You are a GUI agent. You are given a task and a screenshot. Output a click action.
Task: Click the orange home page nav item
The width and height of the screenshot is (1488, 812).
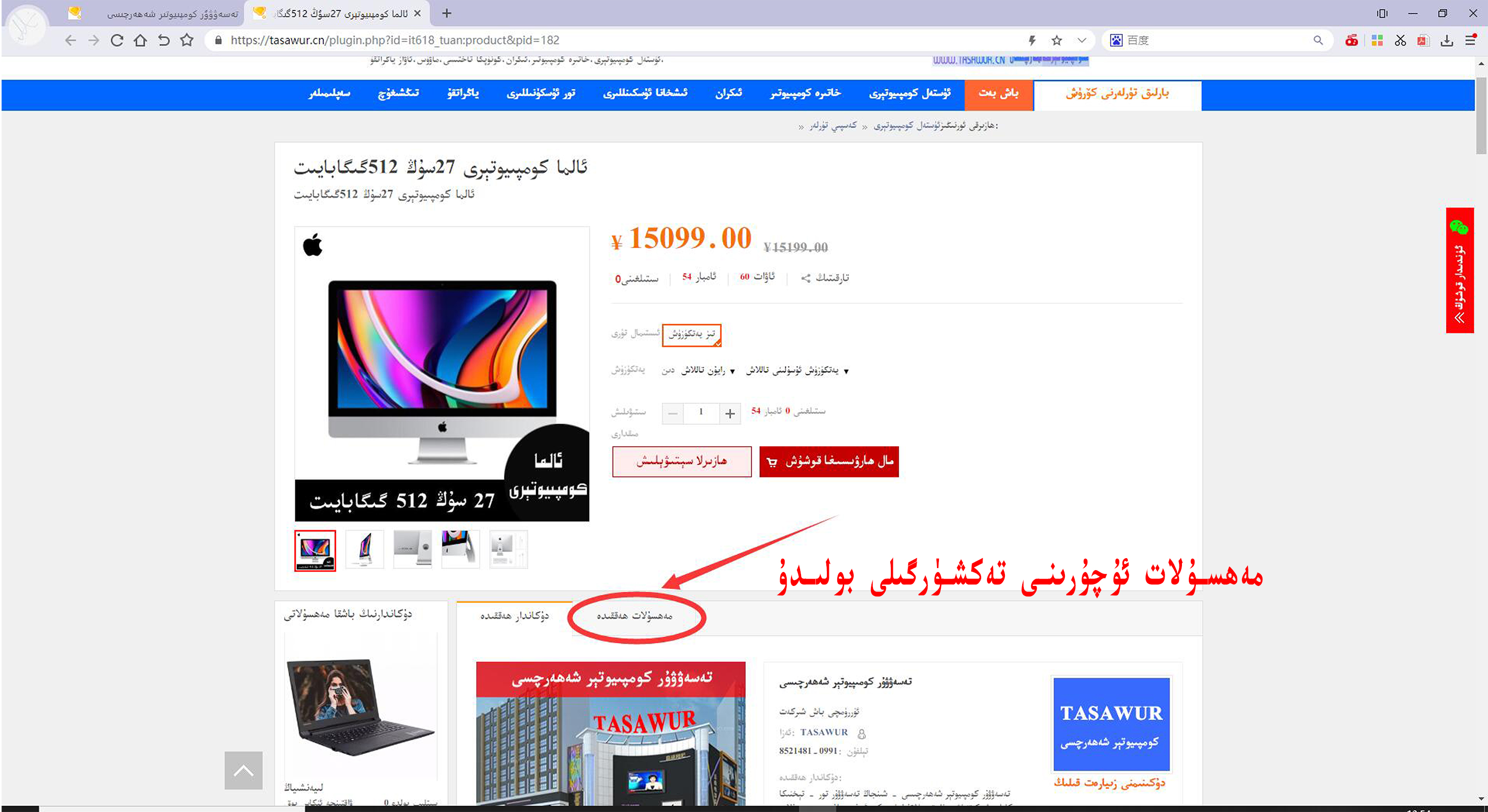998,94
